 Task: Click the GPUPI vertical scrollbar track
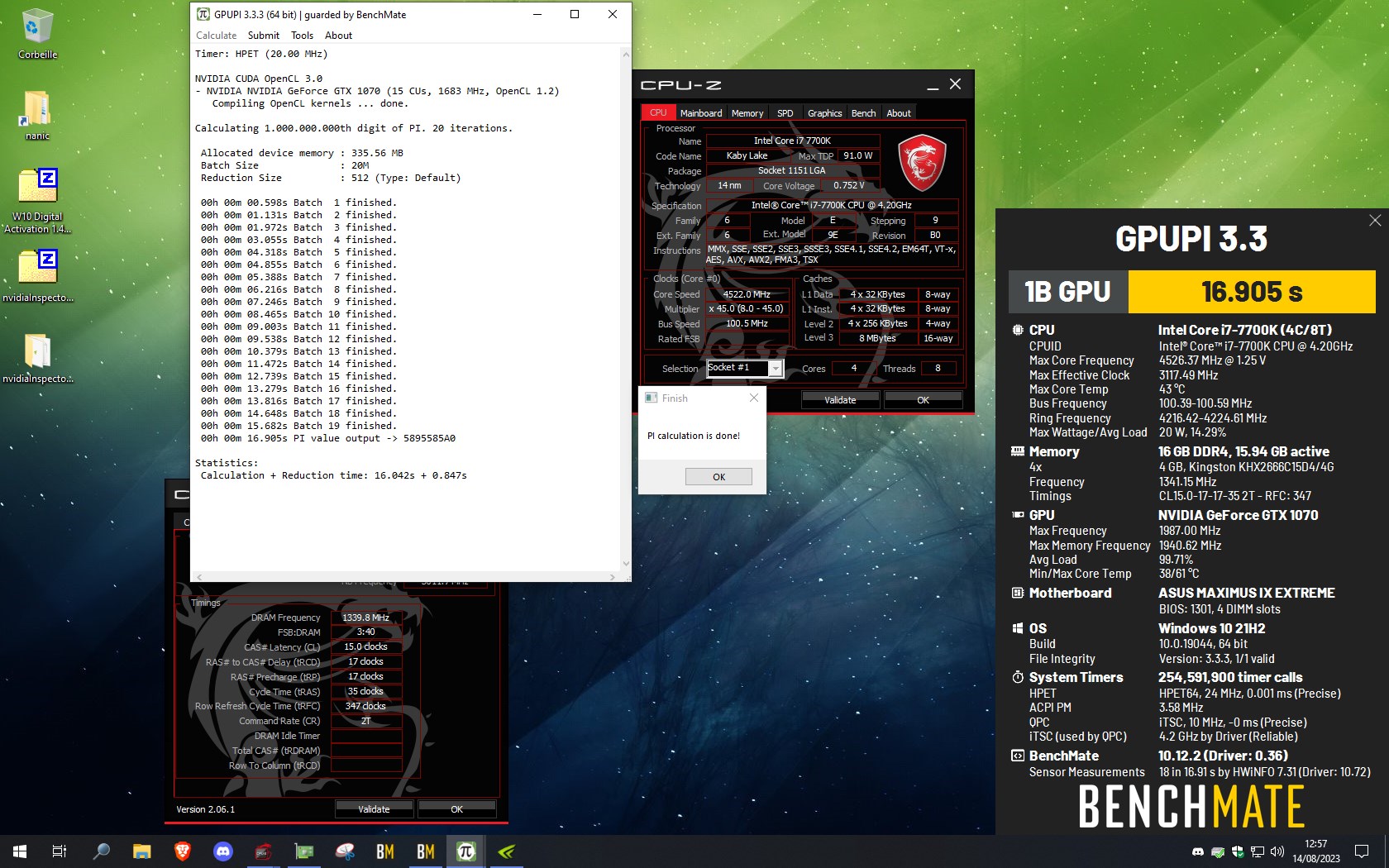(626, 308)
